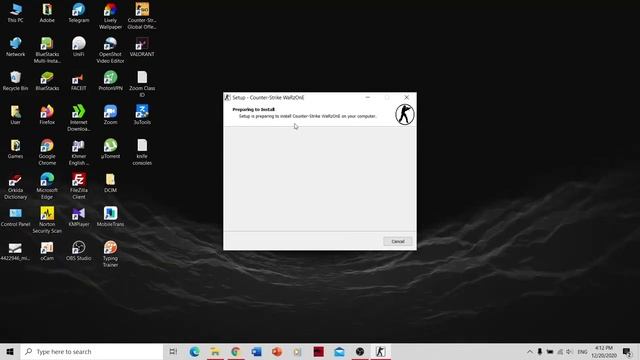Image resolution: width=640 pixels, height=360 pixels.
Task: Launch Google Chrome desktop shortcut
Action: pyautogui.click(x=47, y=152)
